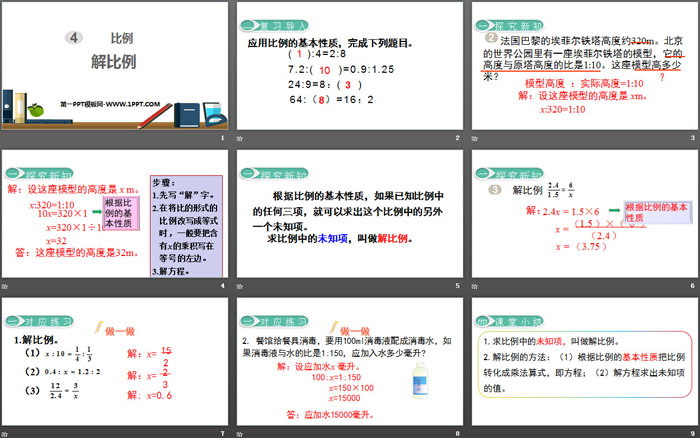Select slide 7 thumbnail with 1.解比例 exercises
Image resolution: width=700 pixels, height=438 pixels.
click(115, 361)
